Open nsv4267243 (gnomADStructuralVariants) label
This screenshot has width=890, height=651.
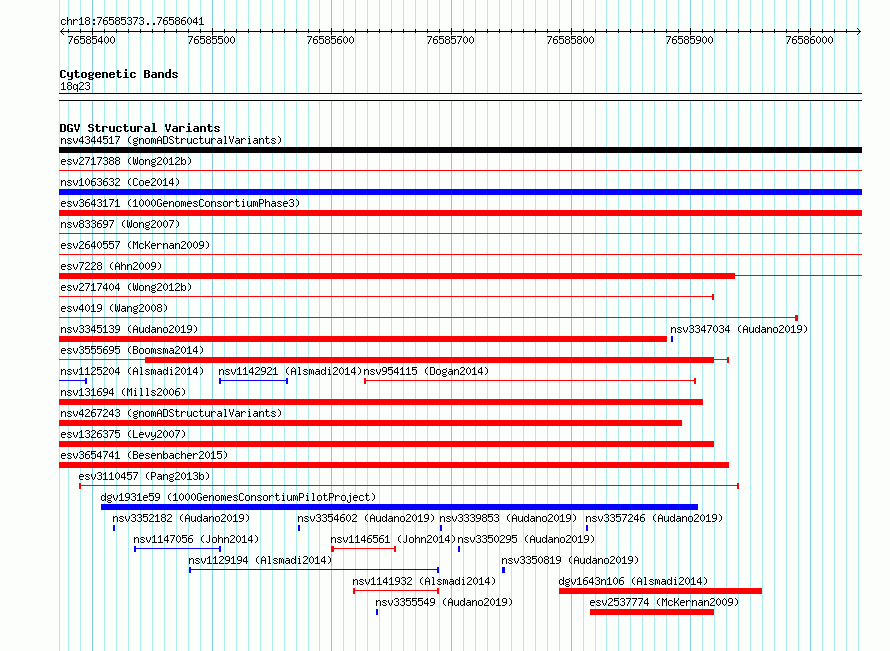pos(171,413)
